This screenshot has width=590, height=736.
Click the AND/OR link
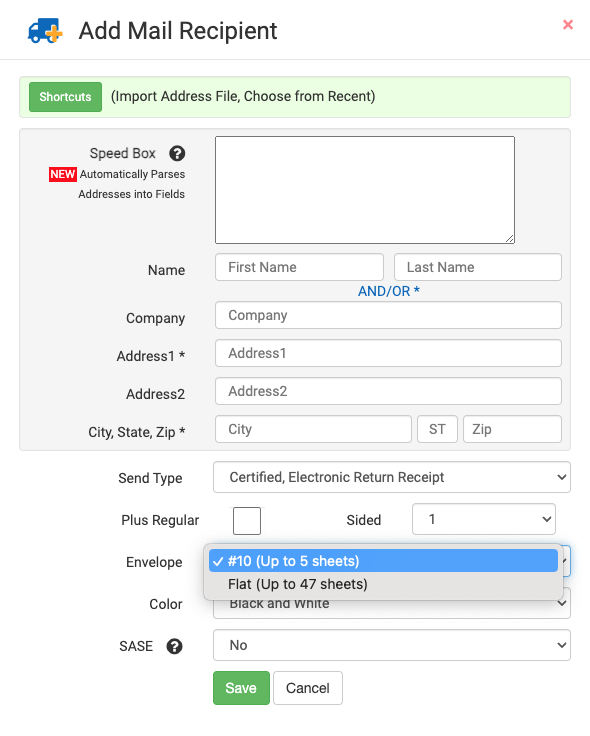click(x=389, y=291)
